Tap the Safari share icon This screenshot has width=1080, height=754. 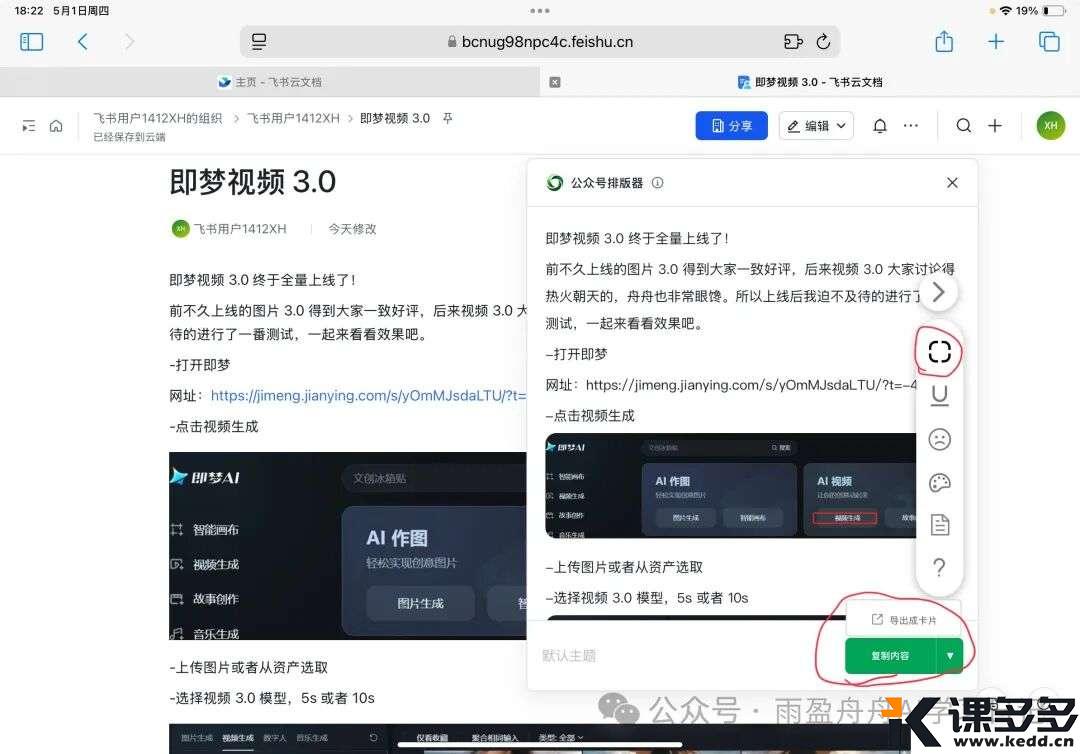point(944,42)
